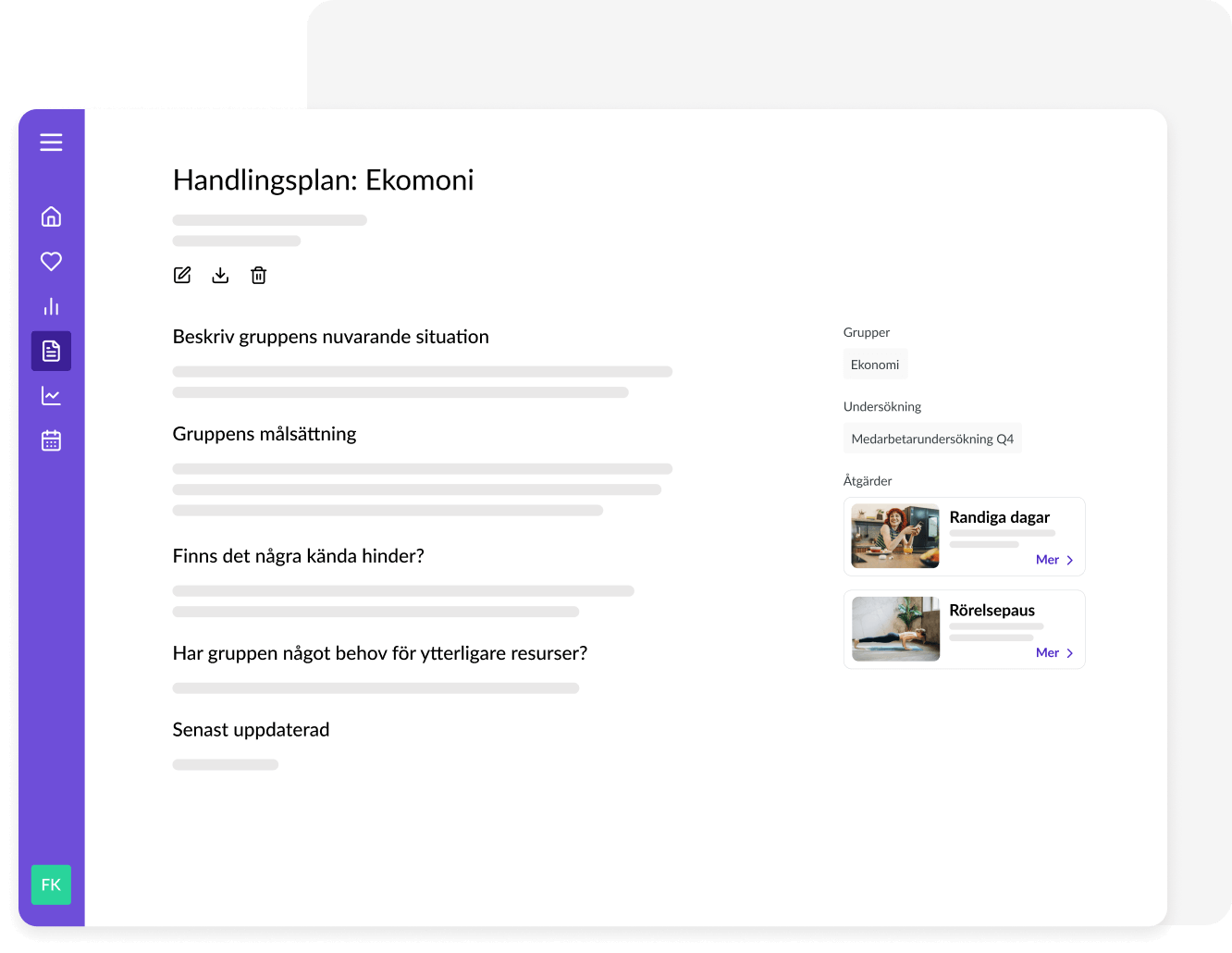
Task: Click 'Senast uppdaterad' heading
Action: point(252,730)
